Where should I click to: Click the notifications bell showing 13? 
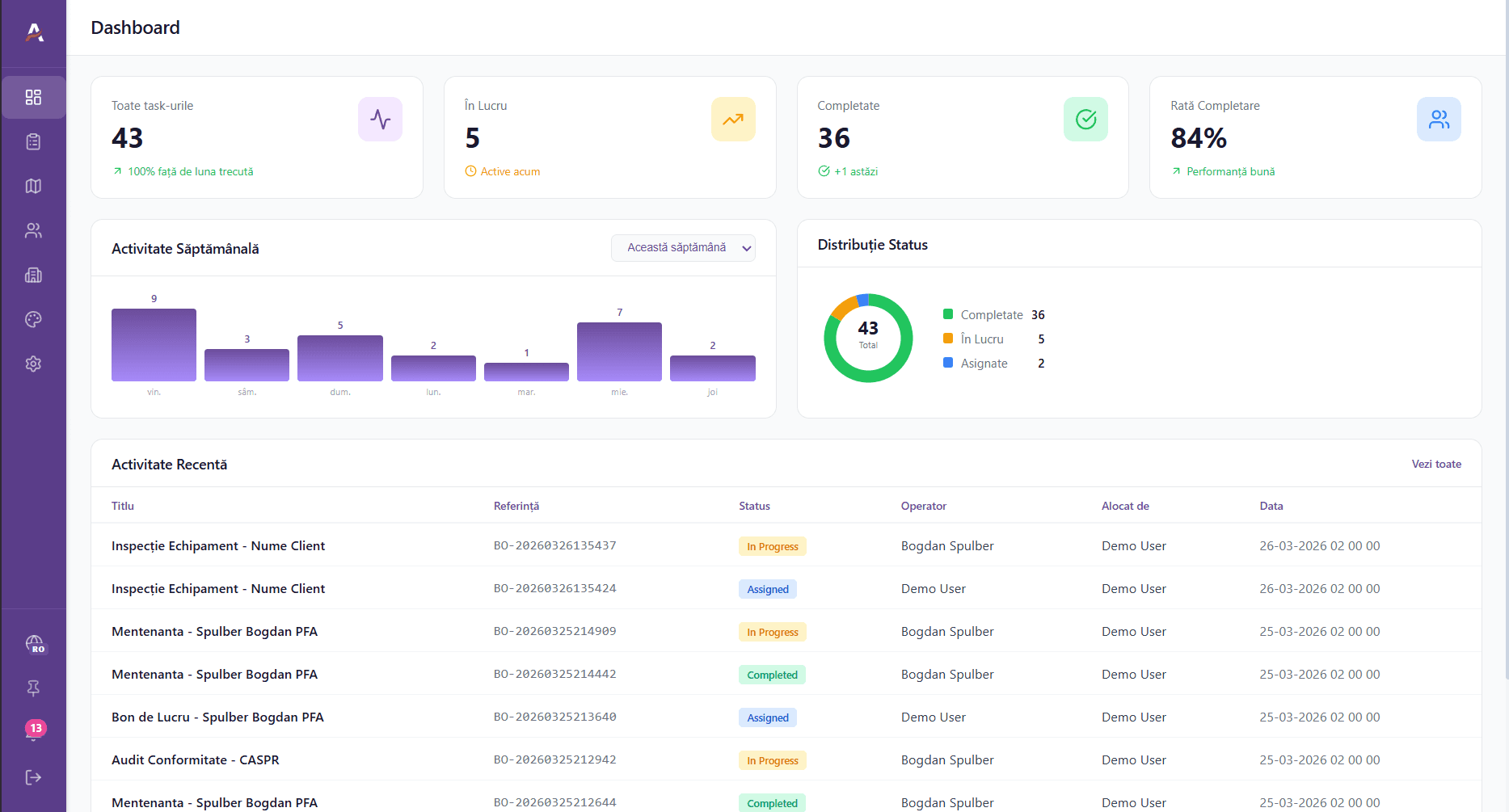[33, 728]
